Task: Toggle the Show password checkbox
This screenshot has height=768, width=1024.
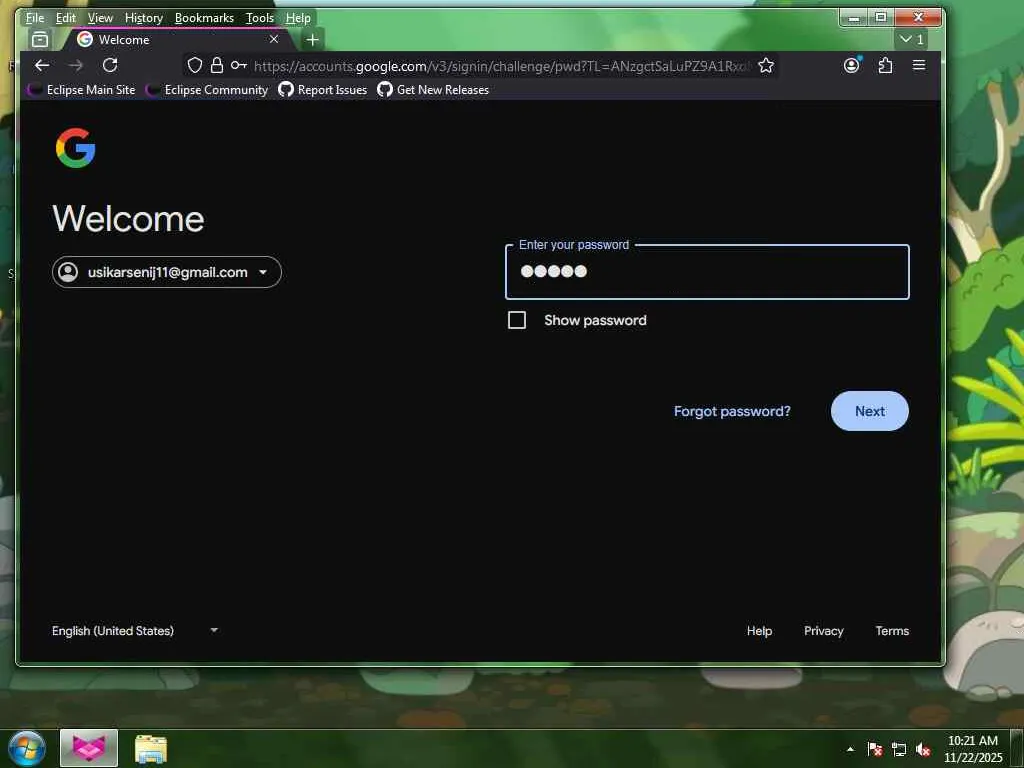Action: 517,320
